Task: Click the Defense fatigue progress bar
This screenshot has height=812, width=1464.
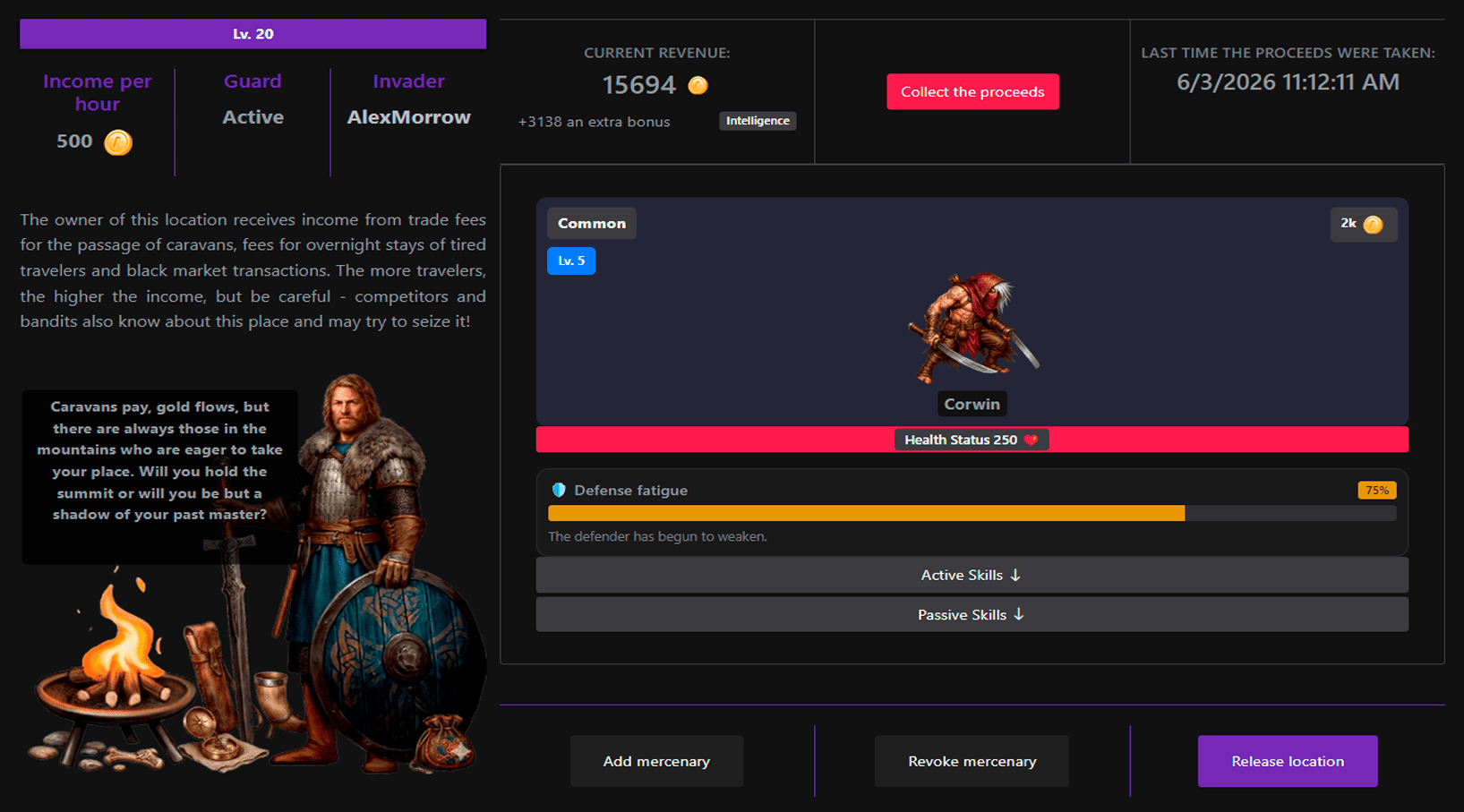Action: [972, 513]
